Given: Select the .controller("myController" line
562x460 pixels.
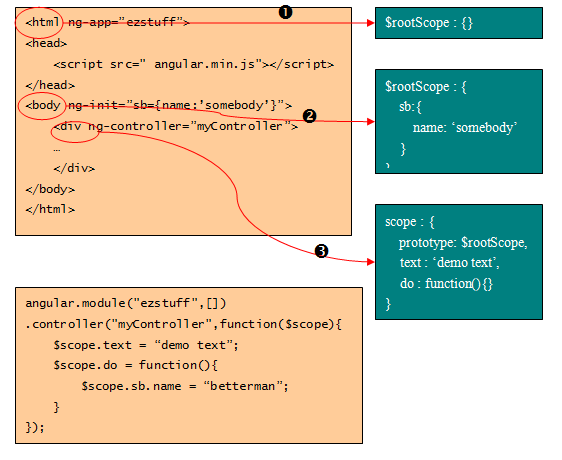Looking at the screenshot, I should 184,324.
